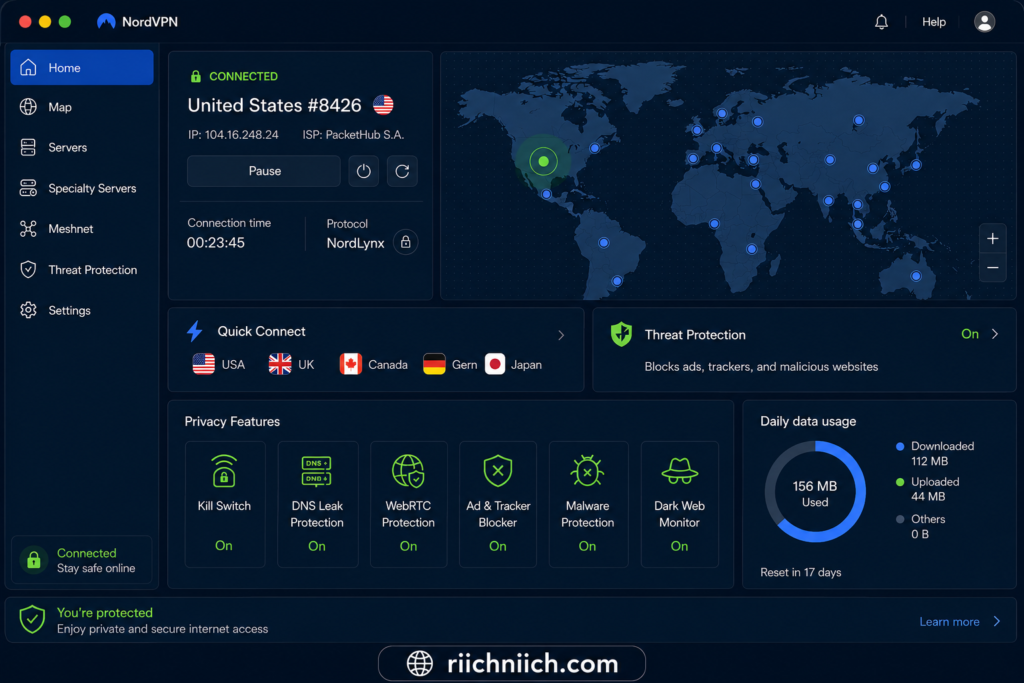Click the IP: 104.16.248.24 text
The width and height of the screenshot is (1024, 683).
(x=233, y=135)
